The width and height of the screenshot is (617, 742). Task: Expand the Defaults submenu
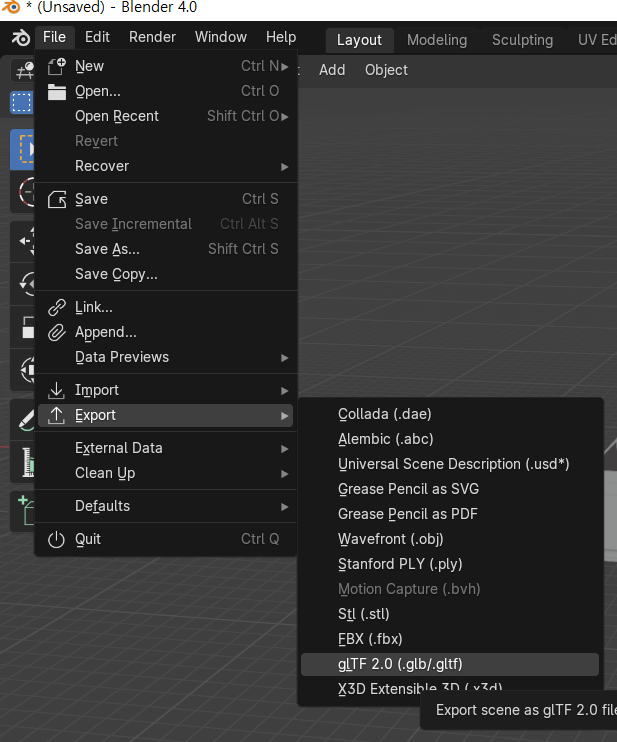coord(166,506)
